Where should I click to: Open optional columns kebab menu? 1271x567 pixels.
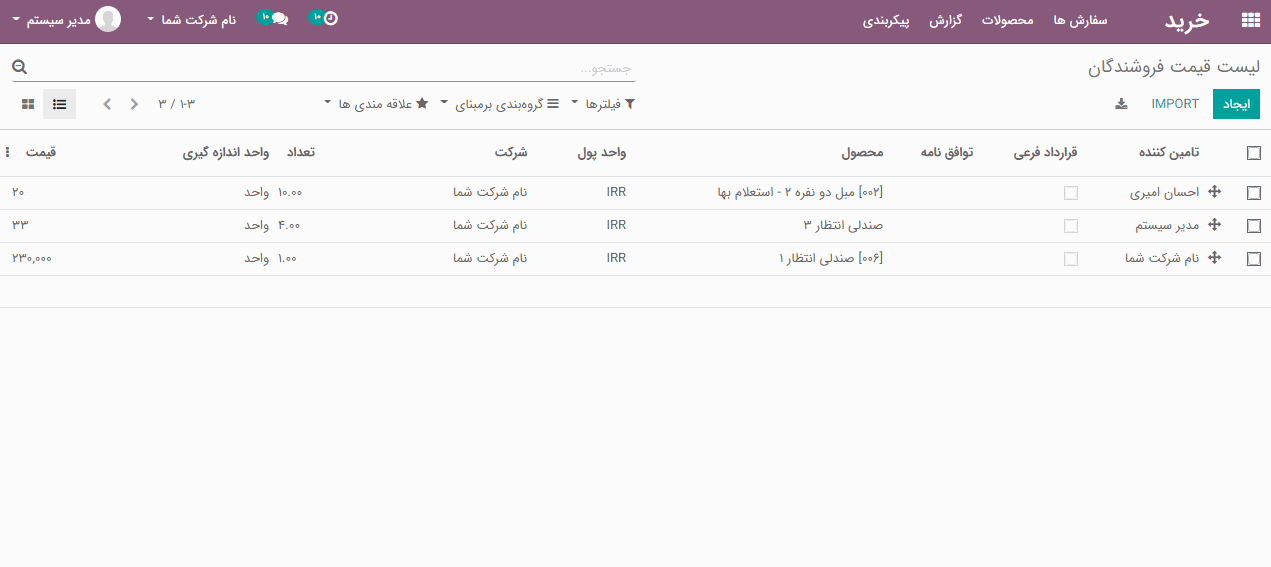[8, 153]
